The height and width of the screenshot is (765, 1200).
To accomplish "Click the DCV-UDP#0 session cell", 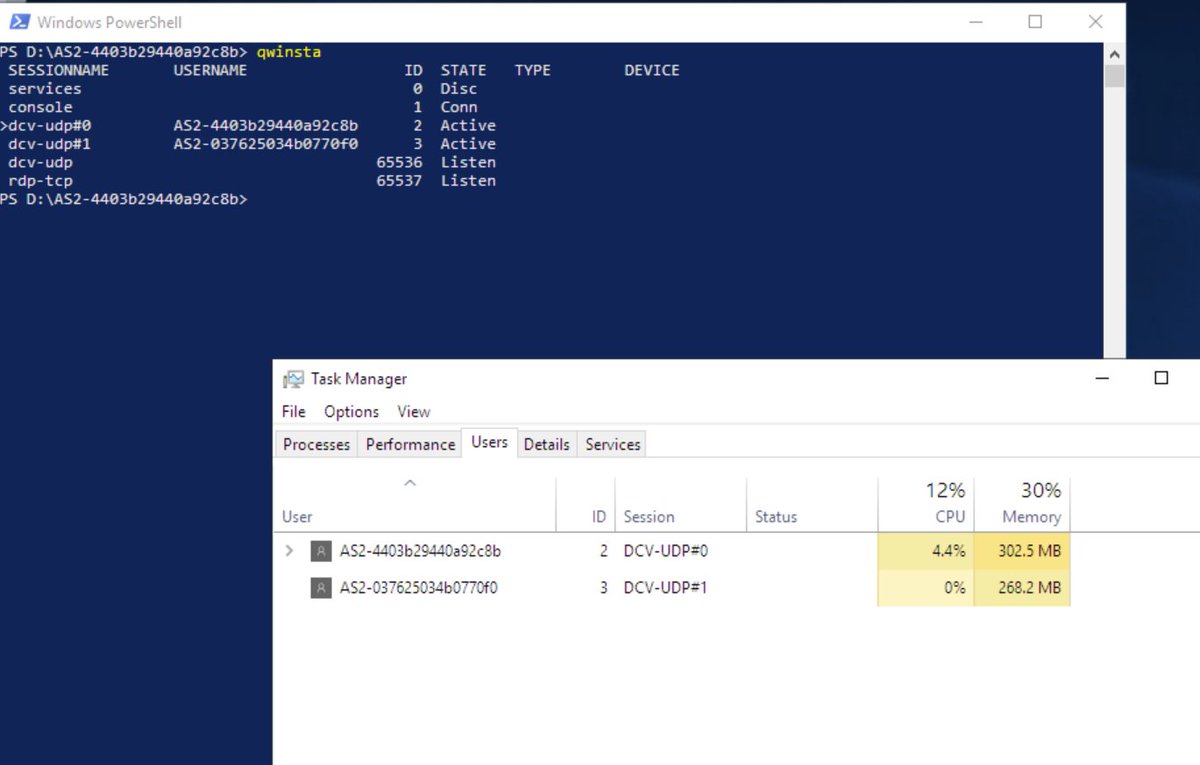I will [x=666, y=551].
